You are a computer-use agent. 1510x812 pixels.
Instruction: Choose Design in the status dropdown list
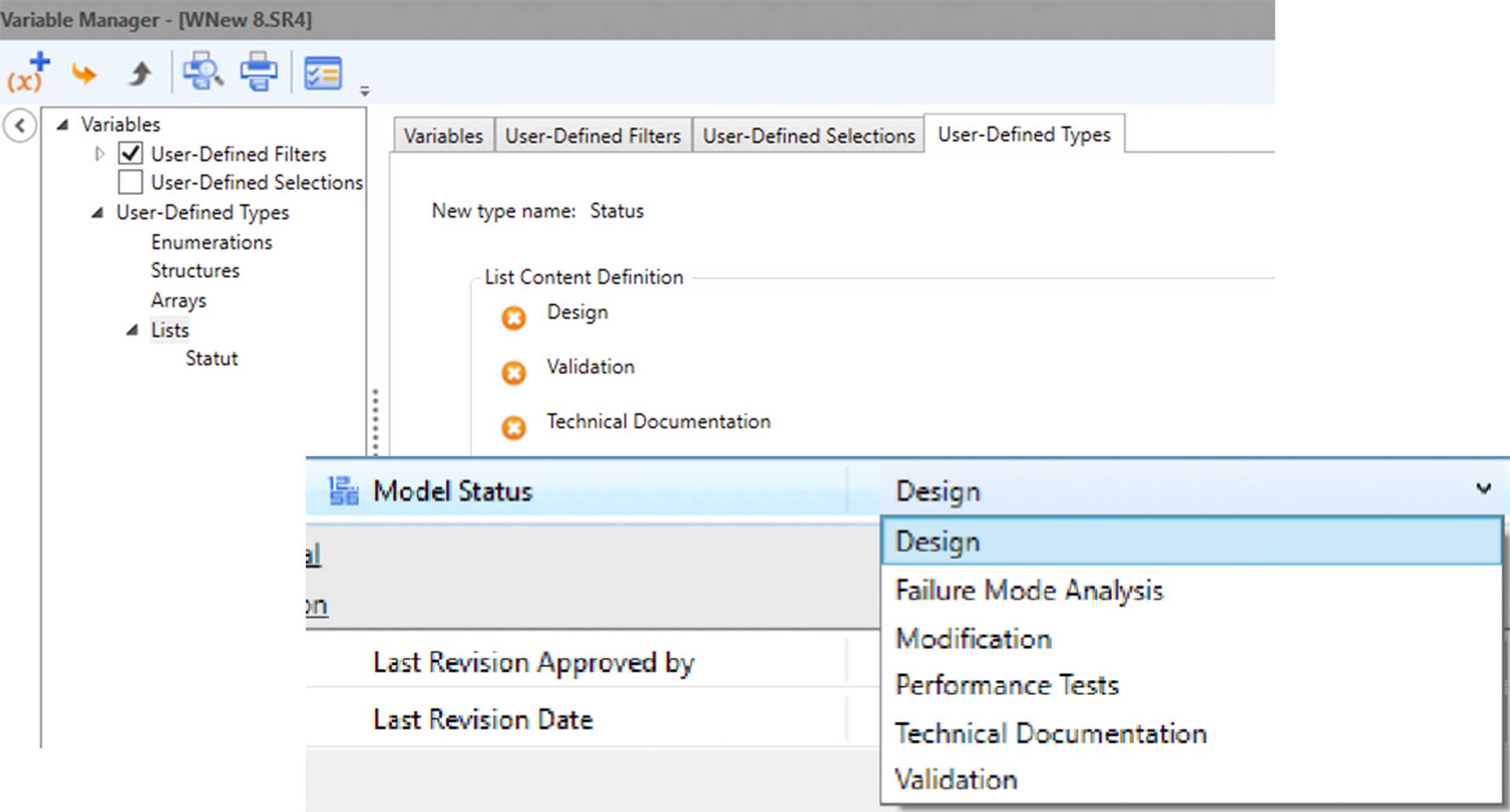pos(1191,541)
